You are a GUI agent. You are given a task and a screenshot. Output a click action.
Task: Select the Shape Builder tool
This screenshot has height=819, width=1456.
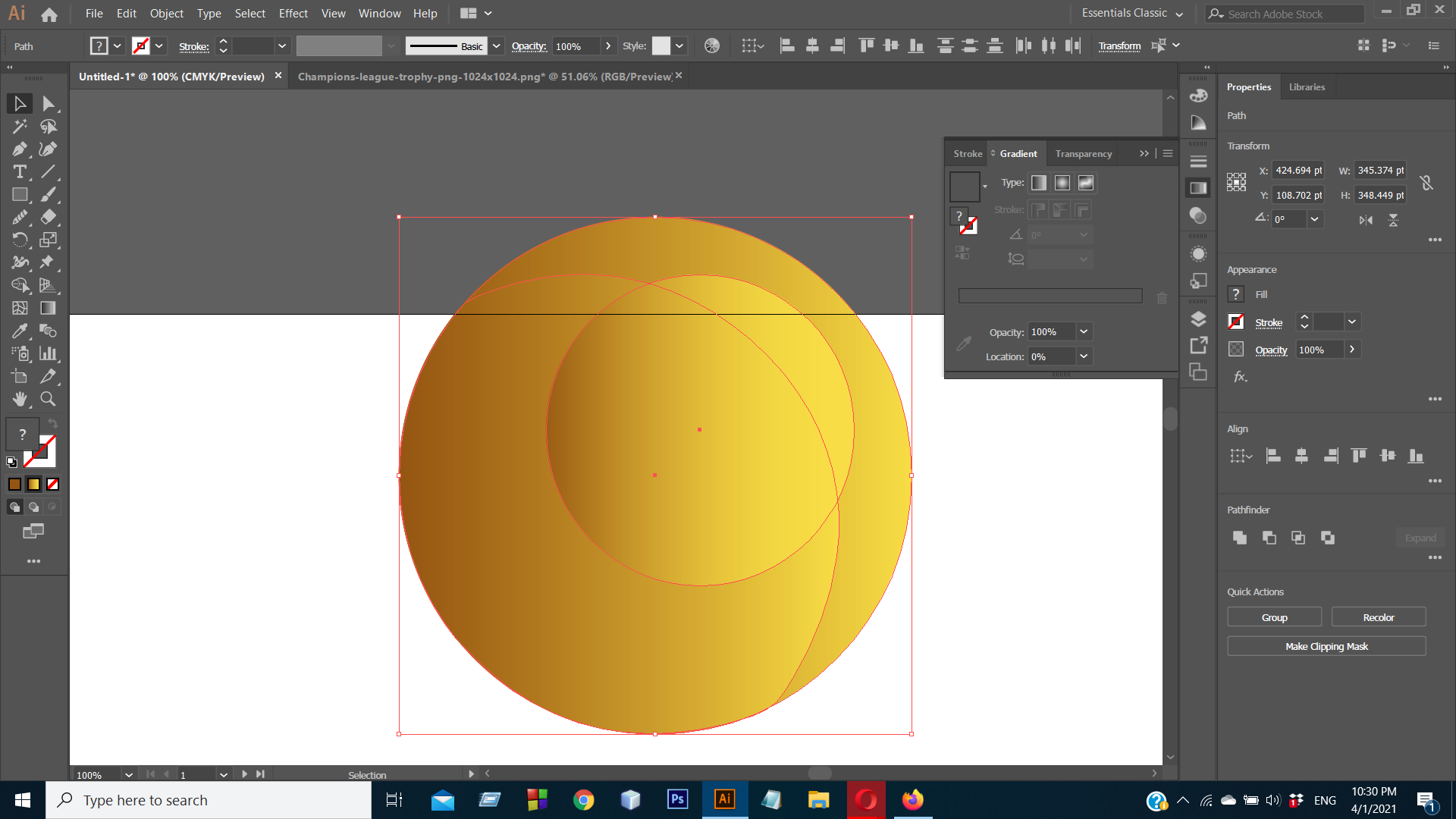tap(20, 285)
